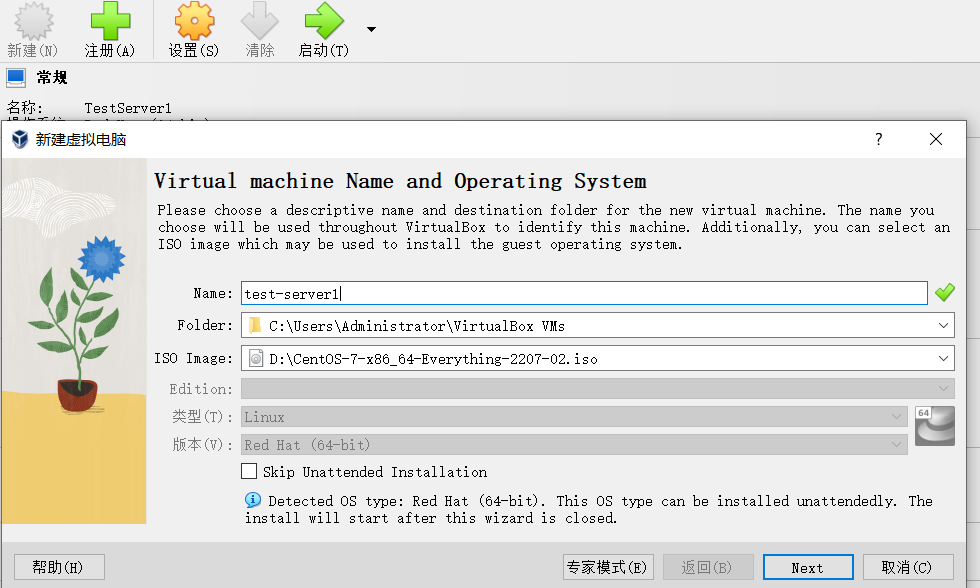Click the 帮助(H) help button
980x588 pixels.
click(59, 567)
